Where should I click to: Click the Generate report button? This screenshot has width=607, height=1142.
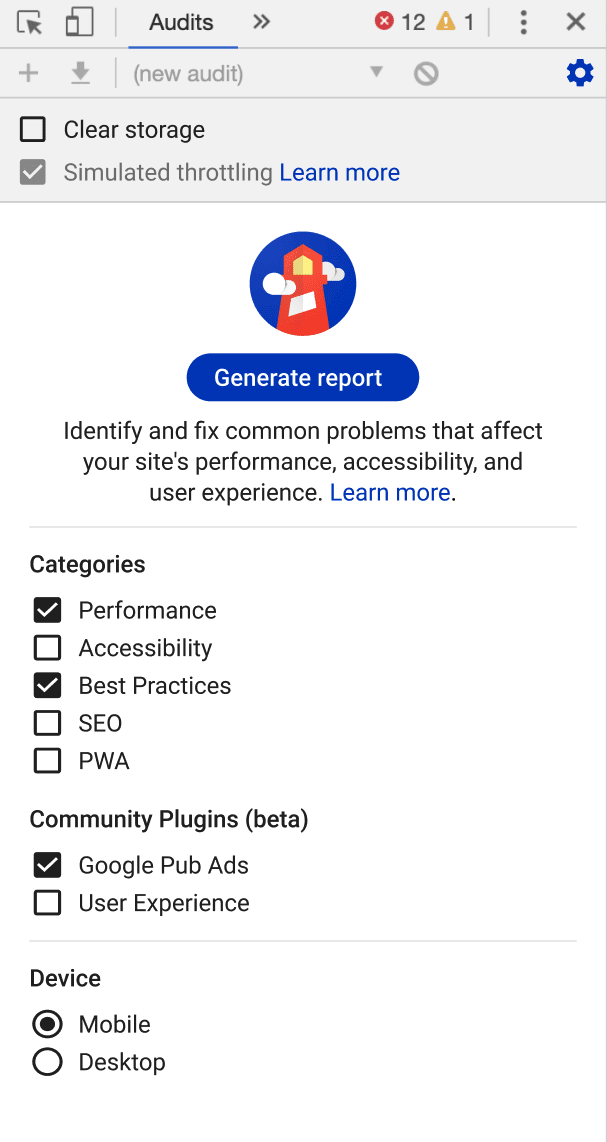[x=302, y=377]
